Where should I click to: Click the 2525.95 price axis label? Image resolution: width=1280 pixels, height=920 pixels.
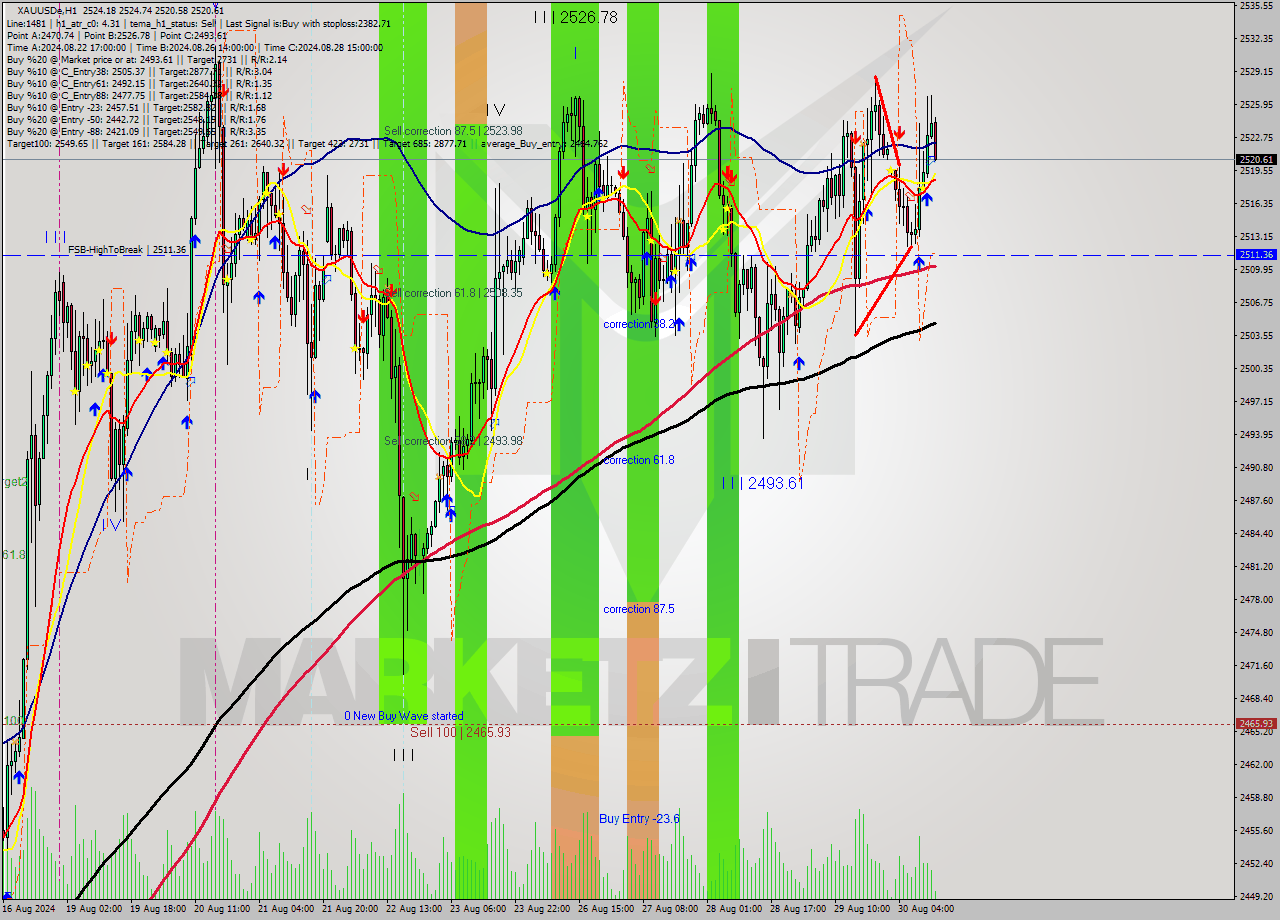coord(1256,104)
